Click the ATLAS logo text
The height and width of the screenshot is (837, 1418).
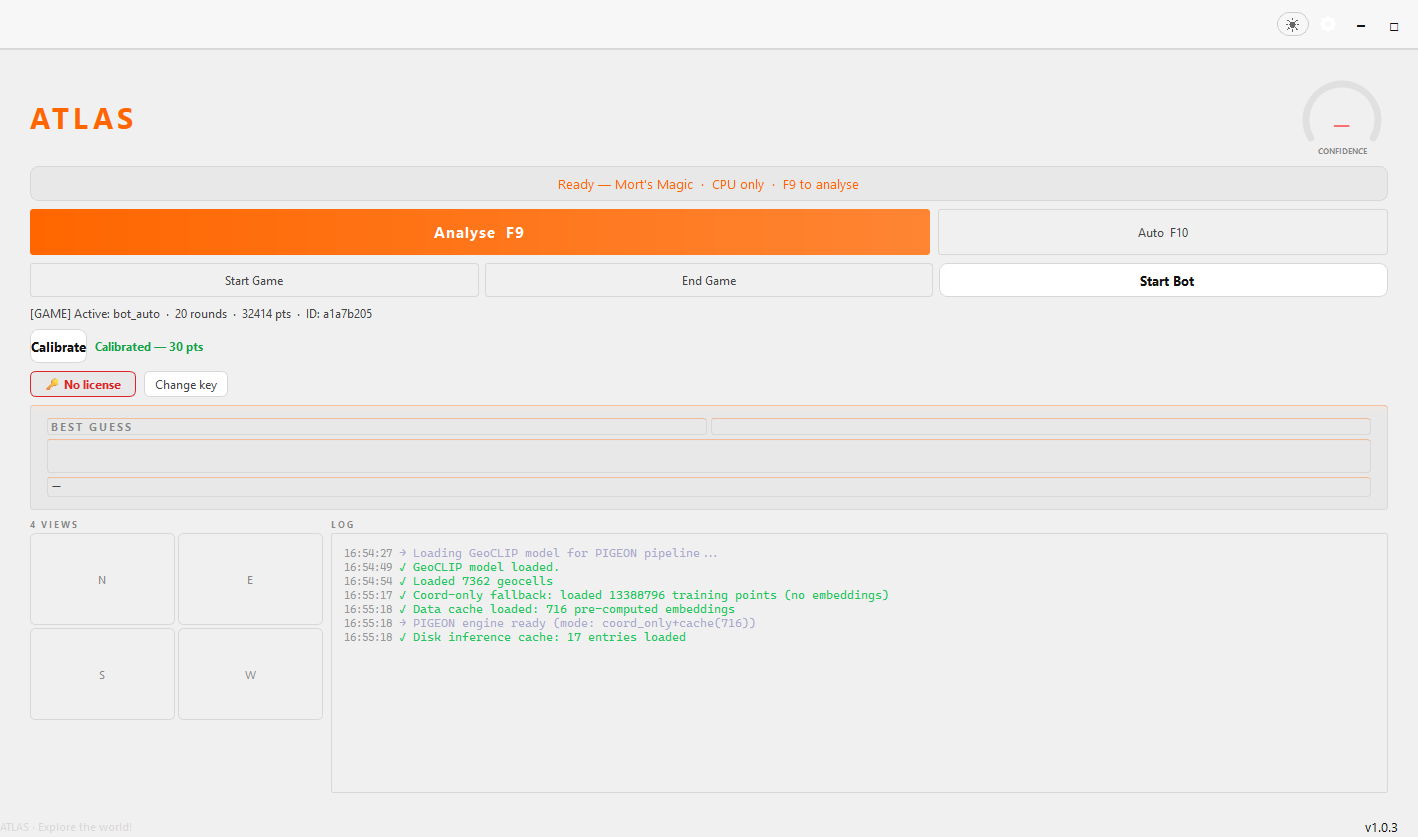tap(82, 118)
